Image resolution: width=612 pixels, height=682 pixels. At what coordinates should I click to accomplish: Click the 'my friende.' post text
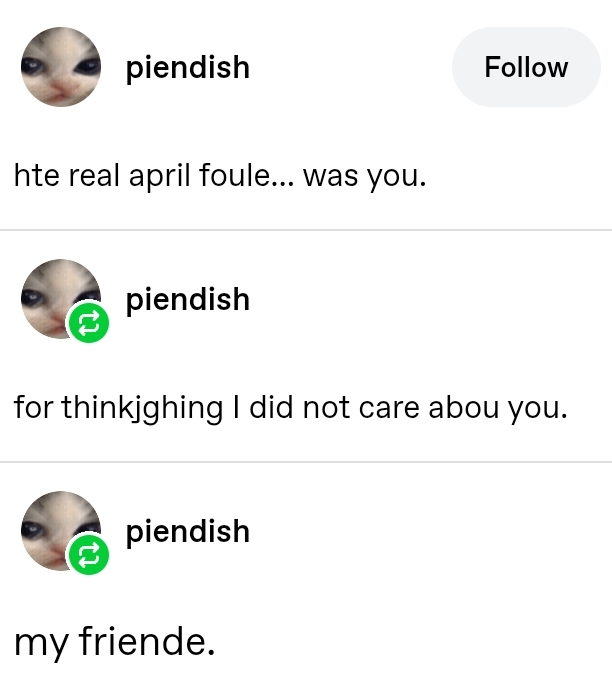pos(114,640)
